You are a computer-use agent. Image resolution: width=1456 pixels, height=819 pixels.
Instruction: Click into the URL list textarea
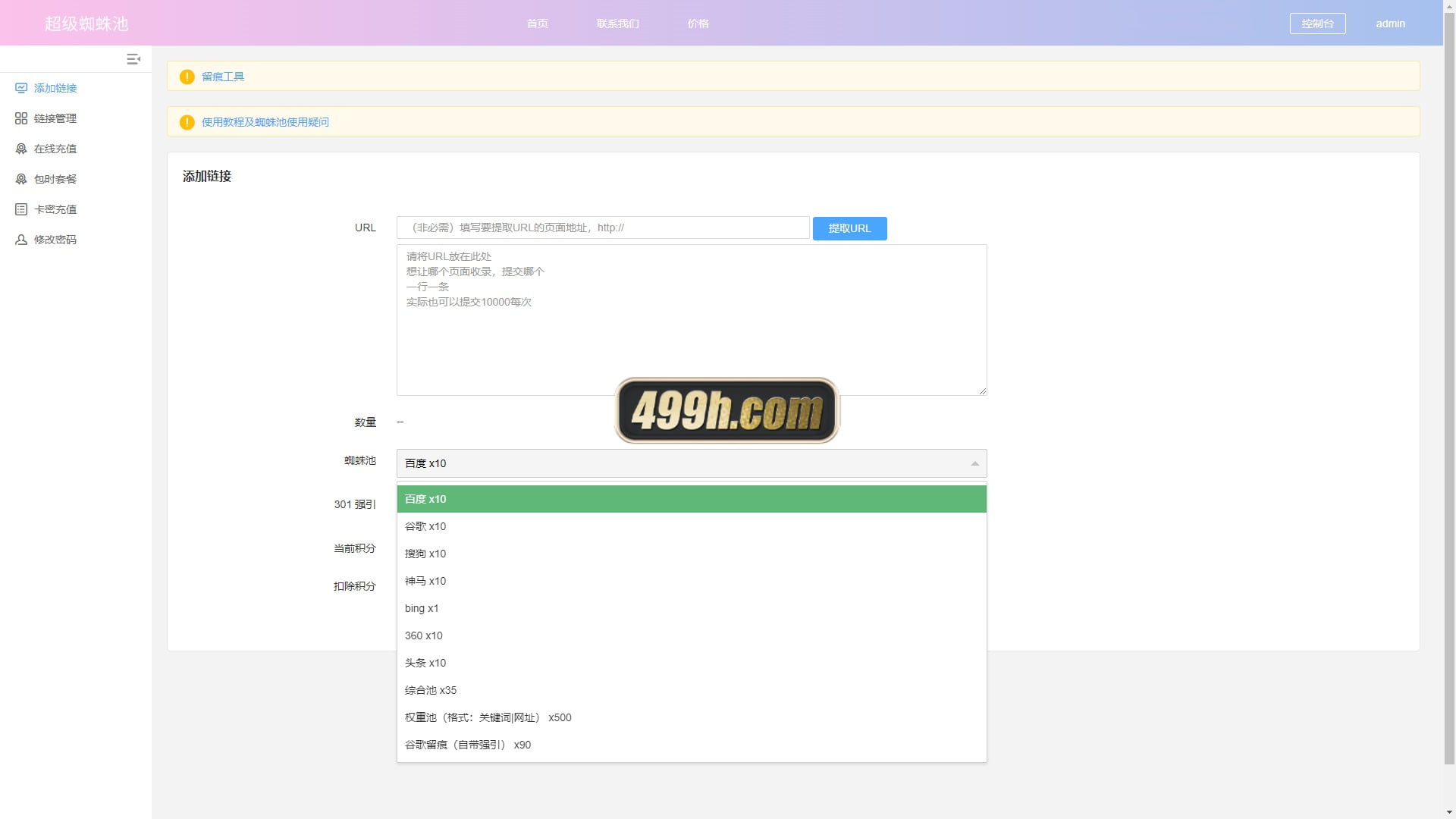tap(692, 320)
